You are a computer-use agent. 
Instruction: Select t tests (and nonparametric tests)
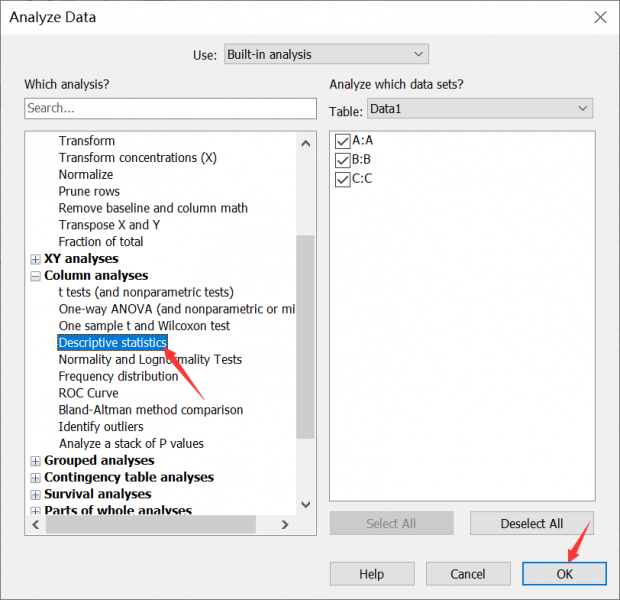tap(146, 292)
